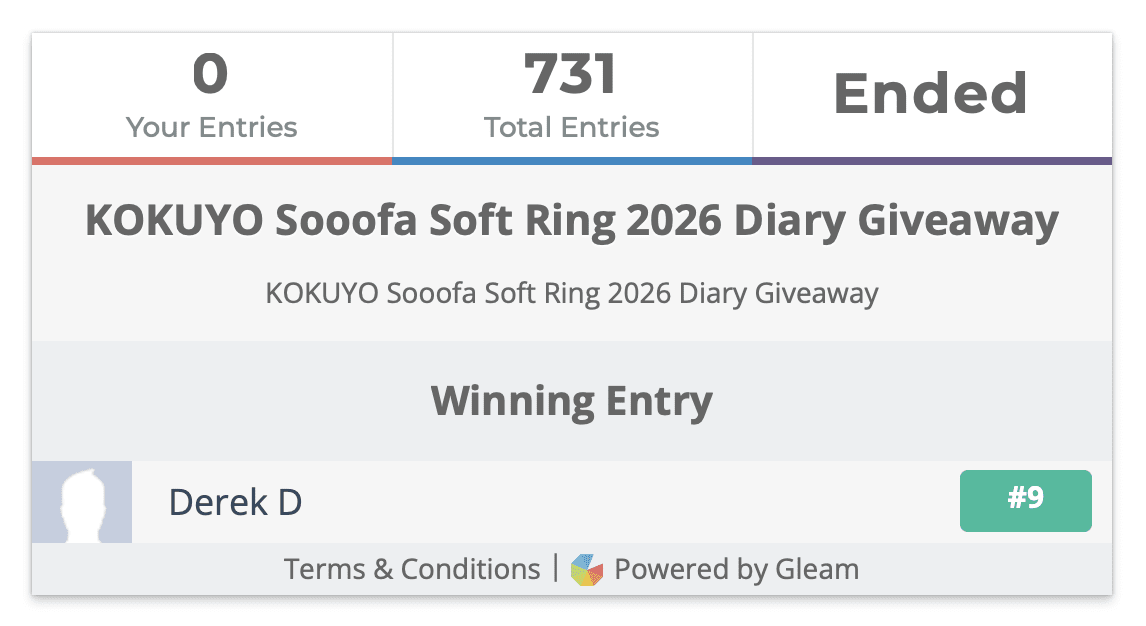Screen dimensions: 1146x626
Task: Click the Gleam logo icon
Action: point(587,570)
